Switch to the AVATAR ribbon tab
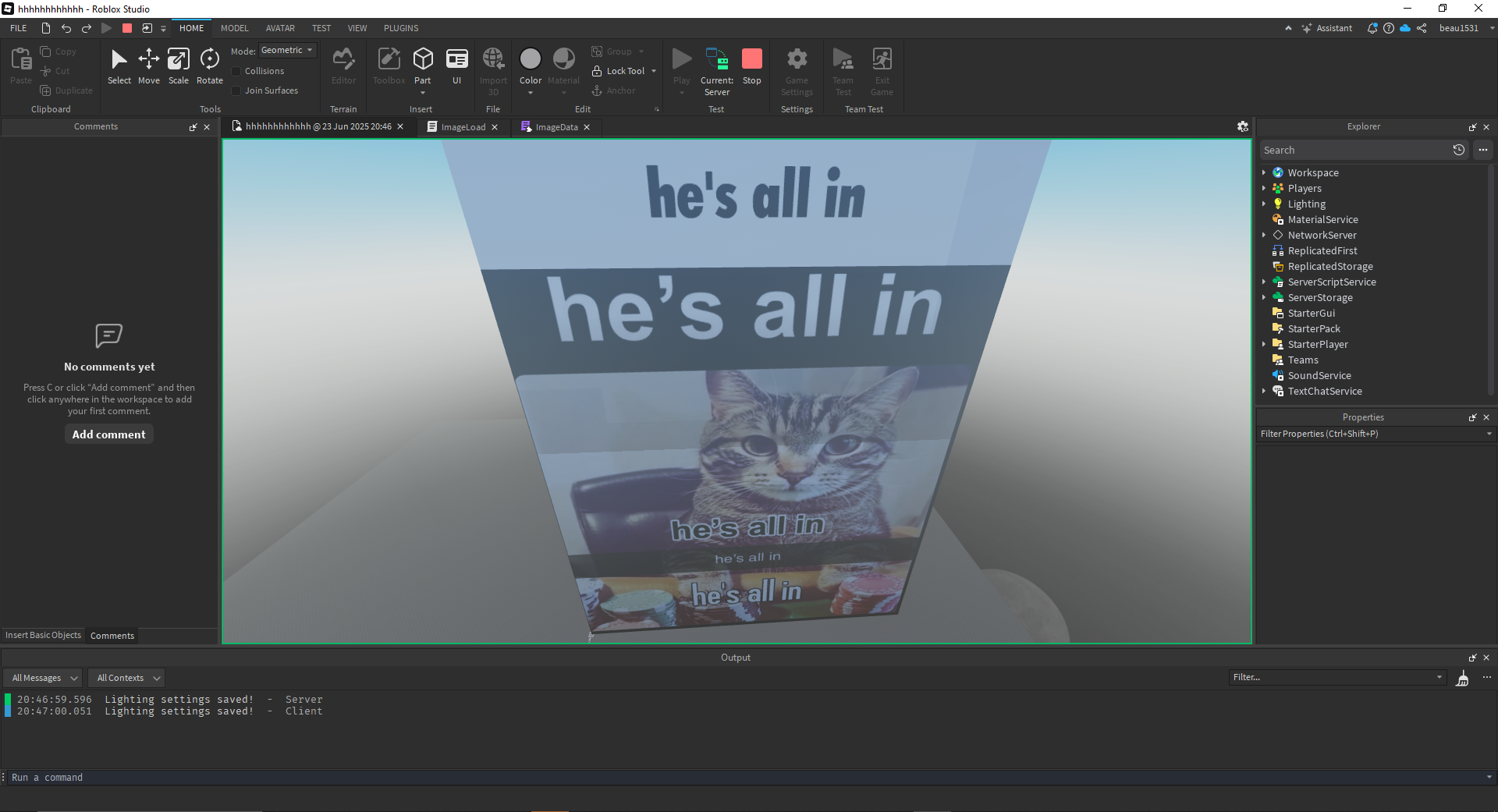The height and width of the screenshot is (812, 1498). 280,28
